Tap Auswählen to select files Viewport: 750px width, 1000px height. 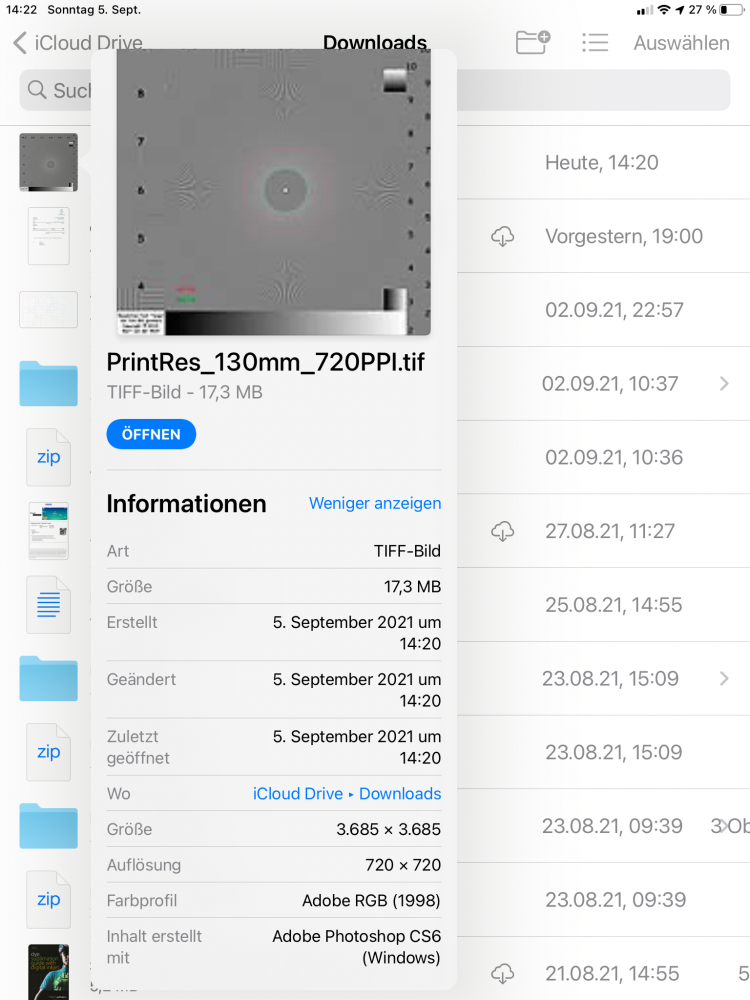point(681,43)
